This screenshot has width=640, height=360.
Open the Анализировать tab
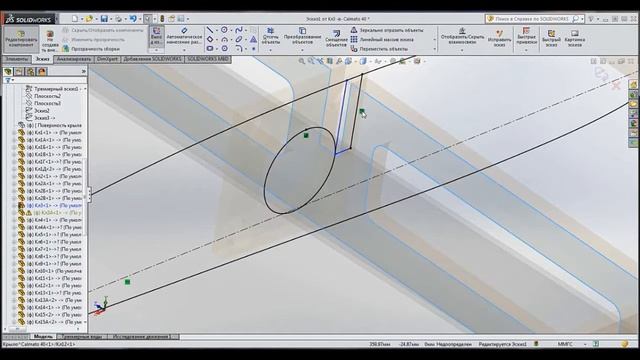(x=74, y=59)
